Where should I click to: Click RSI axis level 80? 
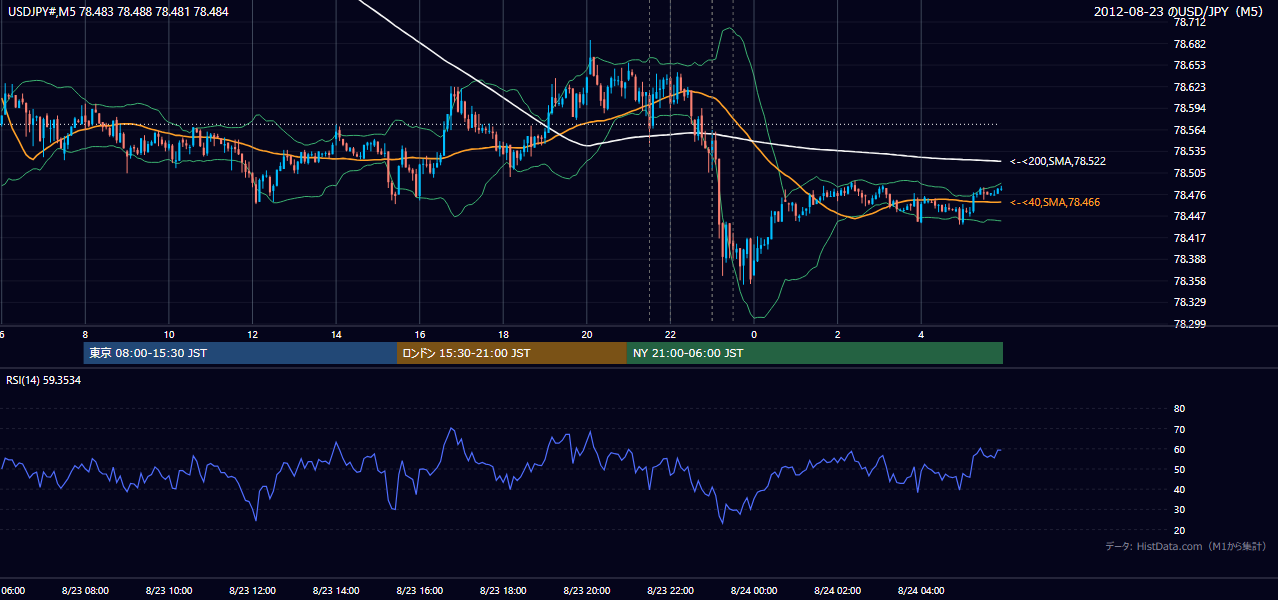(1179, 409)
